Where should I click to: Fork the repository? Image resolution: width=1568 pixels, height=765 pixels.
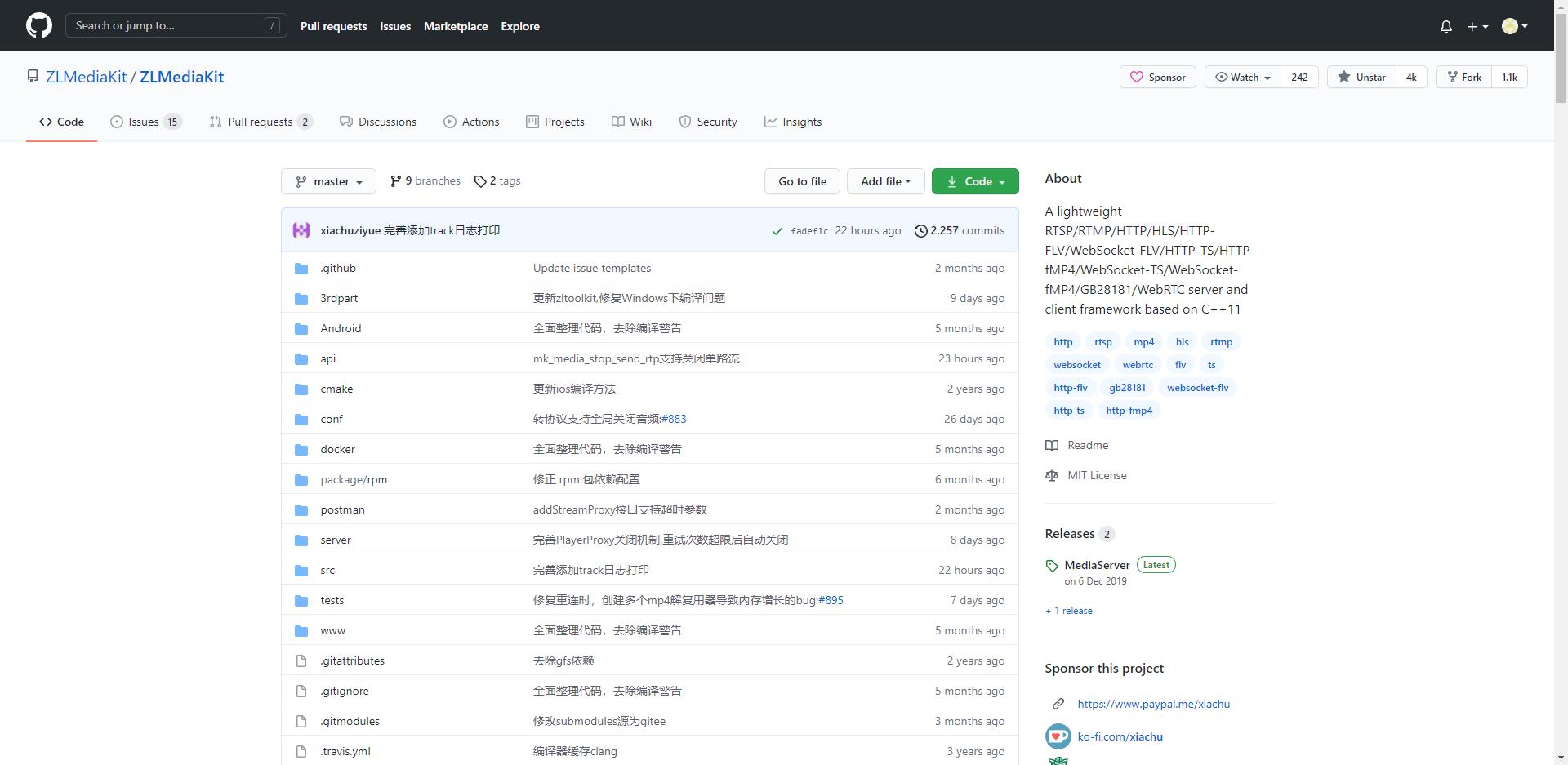click(x=1464, y=77)
